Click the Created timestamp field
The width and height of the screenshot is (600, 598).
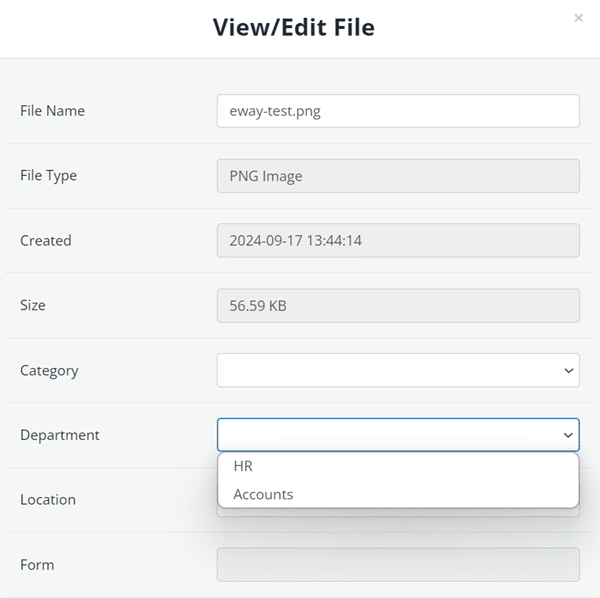coord(397,241)
